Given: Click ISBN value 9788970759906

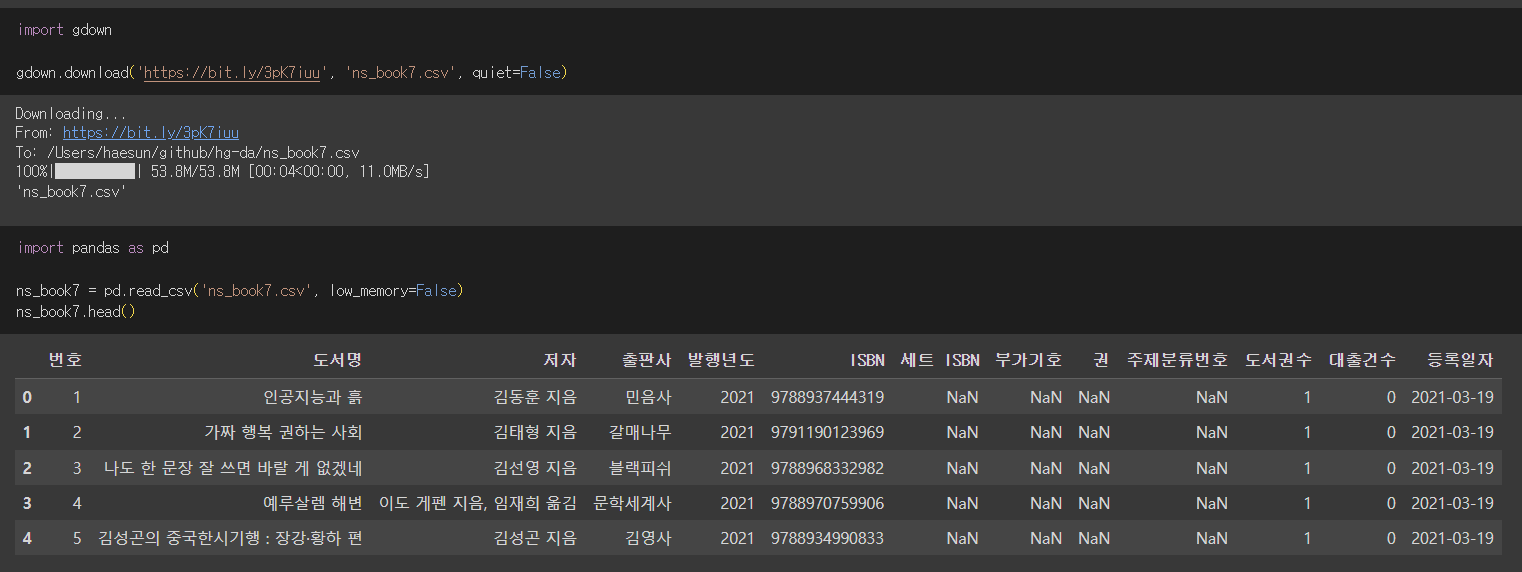Looking at the screenshot, I should tap(827, 503).
